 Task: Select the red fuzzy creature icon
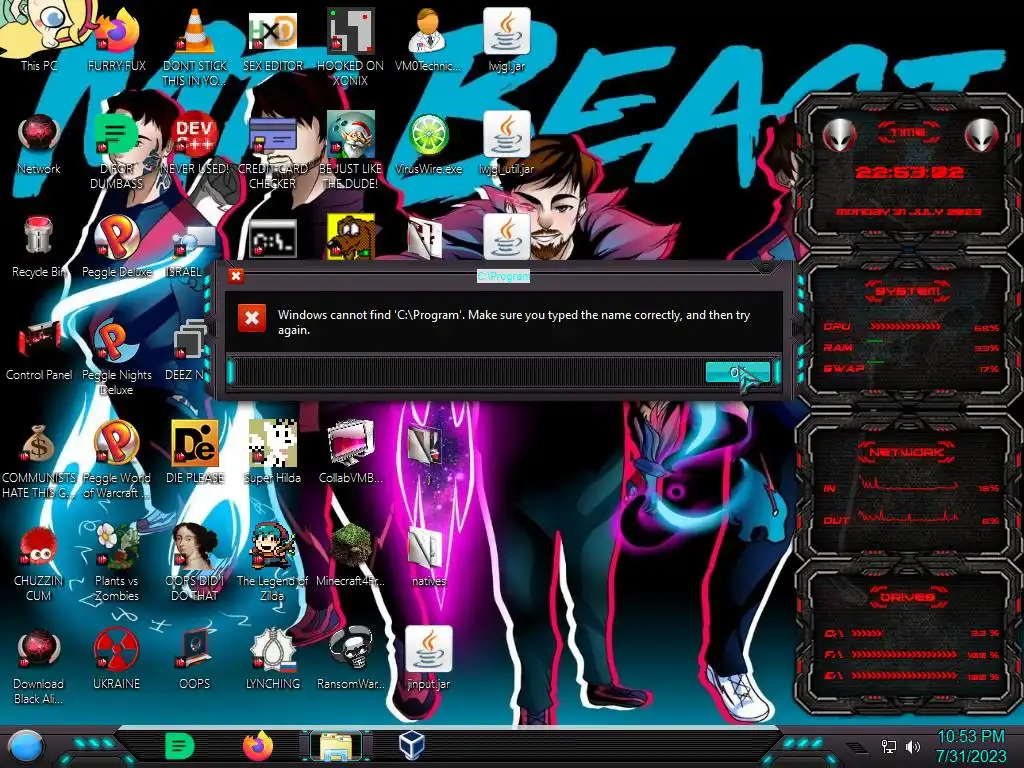coord(39,547)
